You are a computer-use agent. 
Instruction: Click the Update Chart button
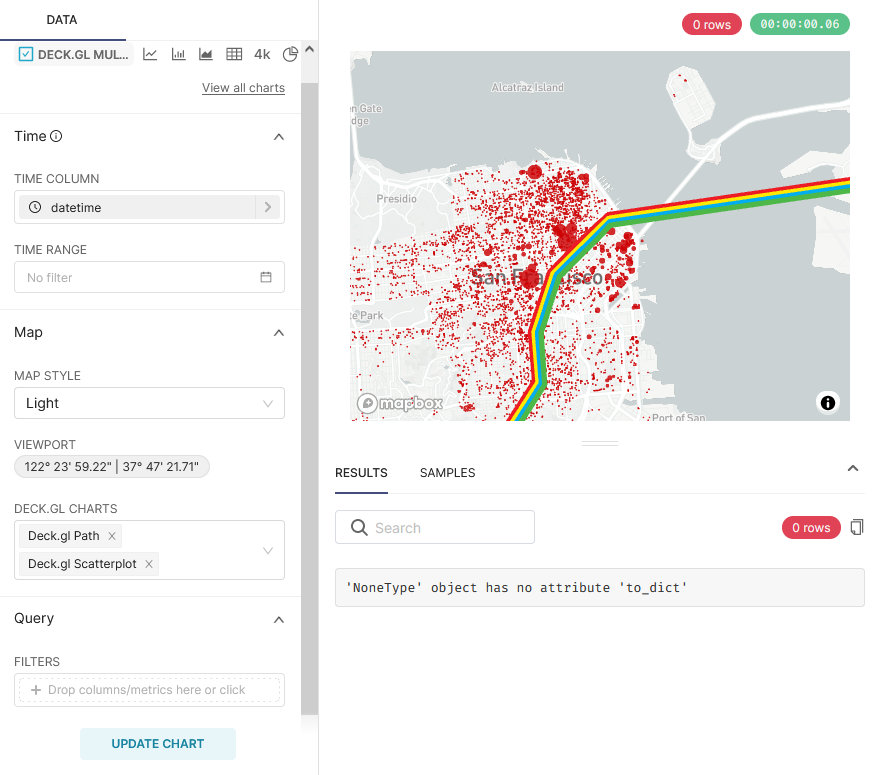point(158,744)
